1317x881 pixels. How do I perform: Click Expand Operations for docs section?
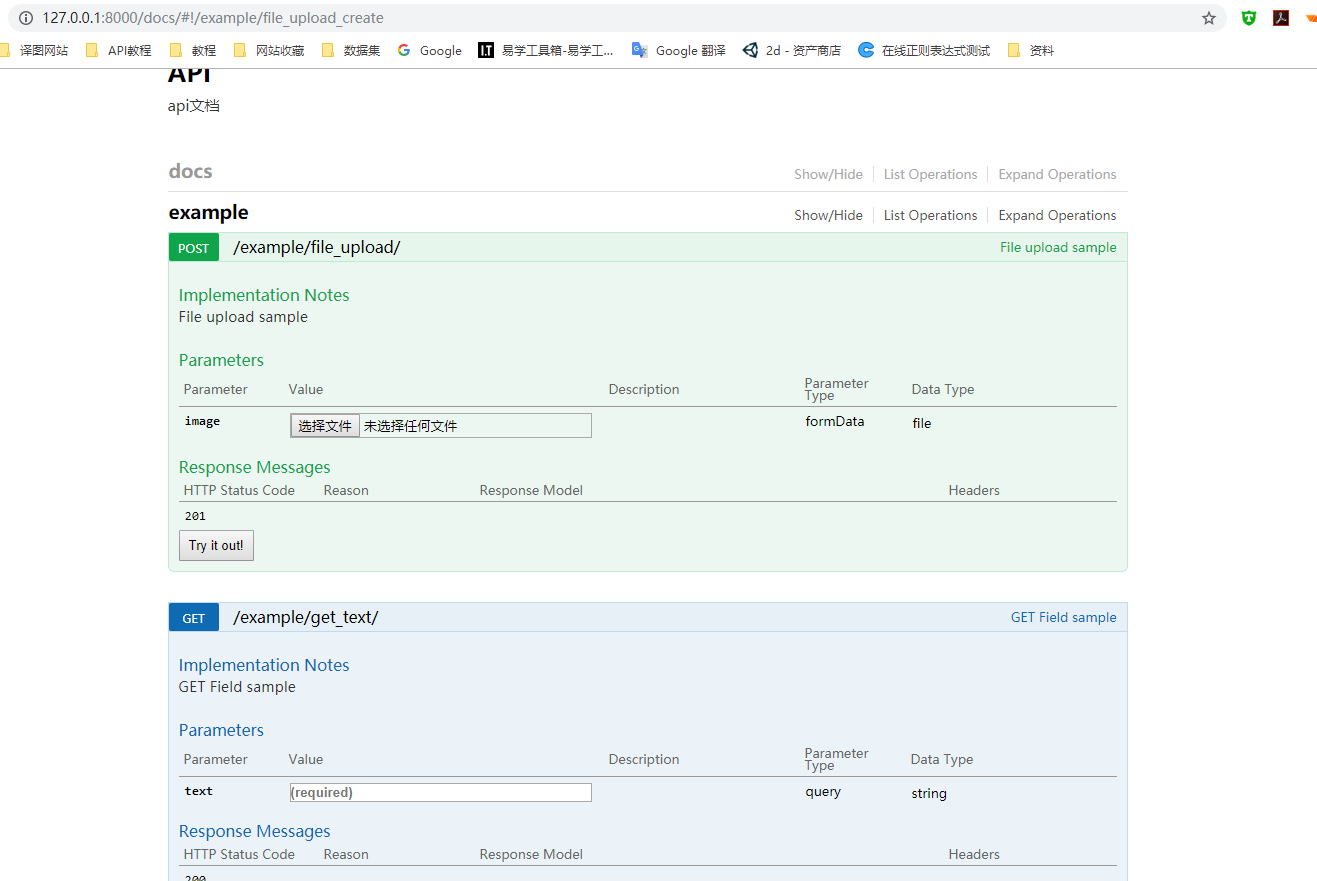[1057, 174]
